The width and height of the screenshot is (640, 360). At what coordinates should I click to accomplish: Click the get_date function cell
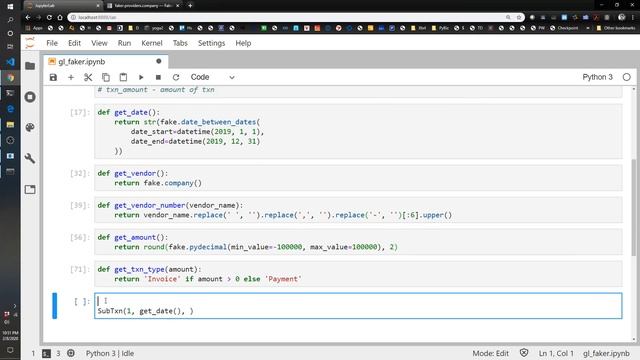point(358,131)
